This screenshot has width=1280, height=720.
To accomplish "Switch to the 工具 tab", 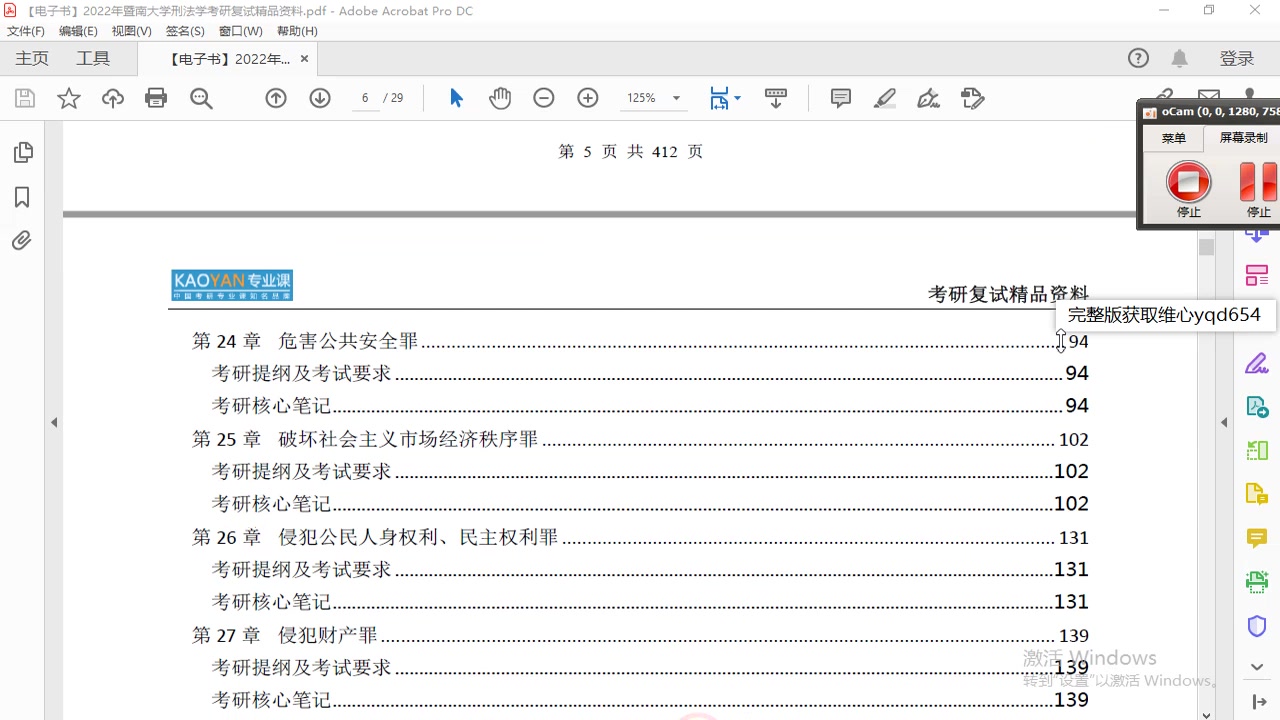I will click(x=93, y=59).
